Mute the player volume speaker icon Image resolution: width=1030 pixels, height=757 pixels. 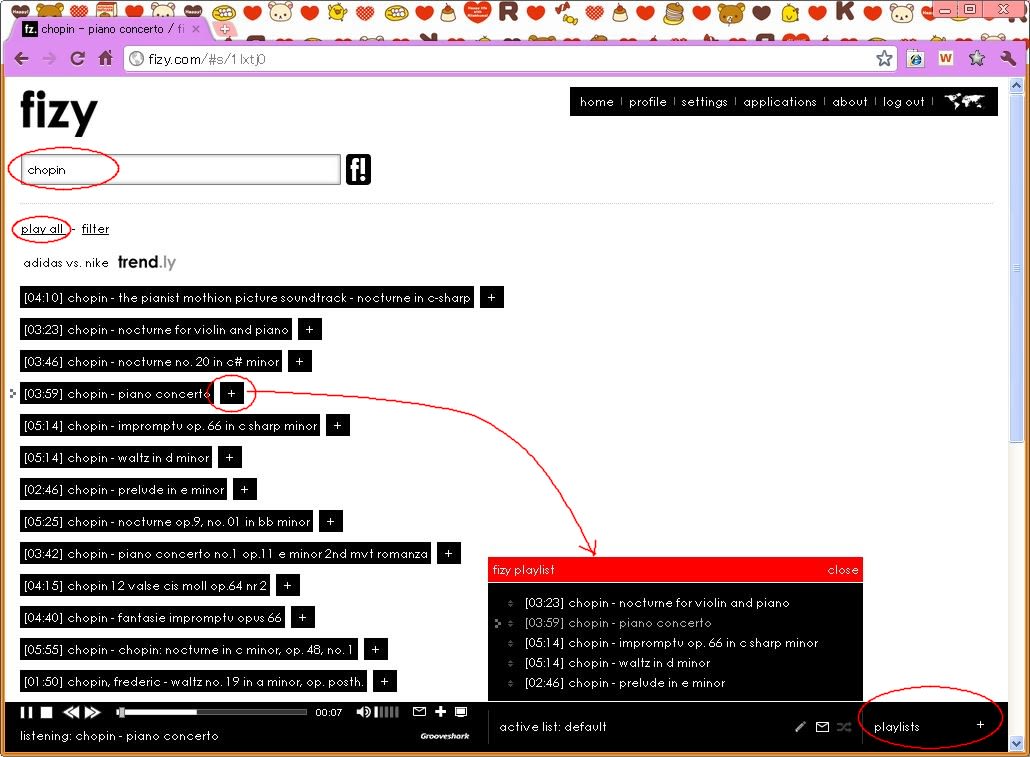pos(364,712)
